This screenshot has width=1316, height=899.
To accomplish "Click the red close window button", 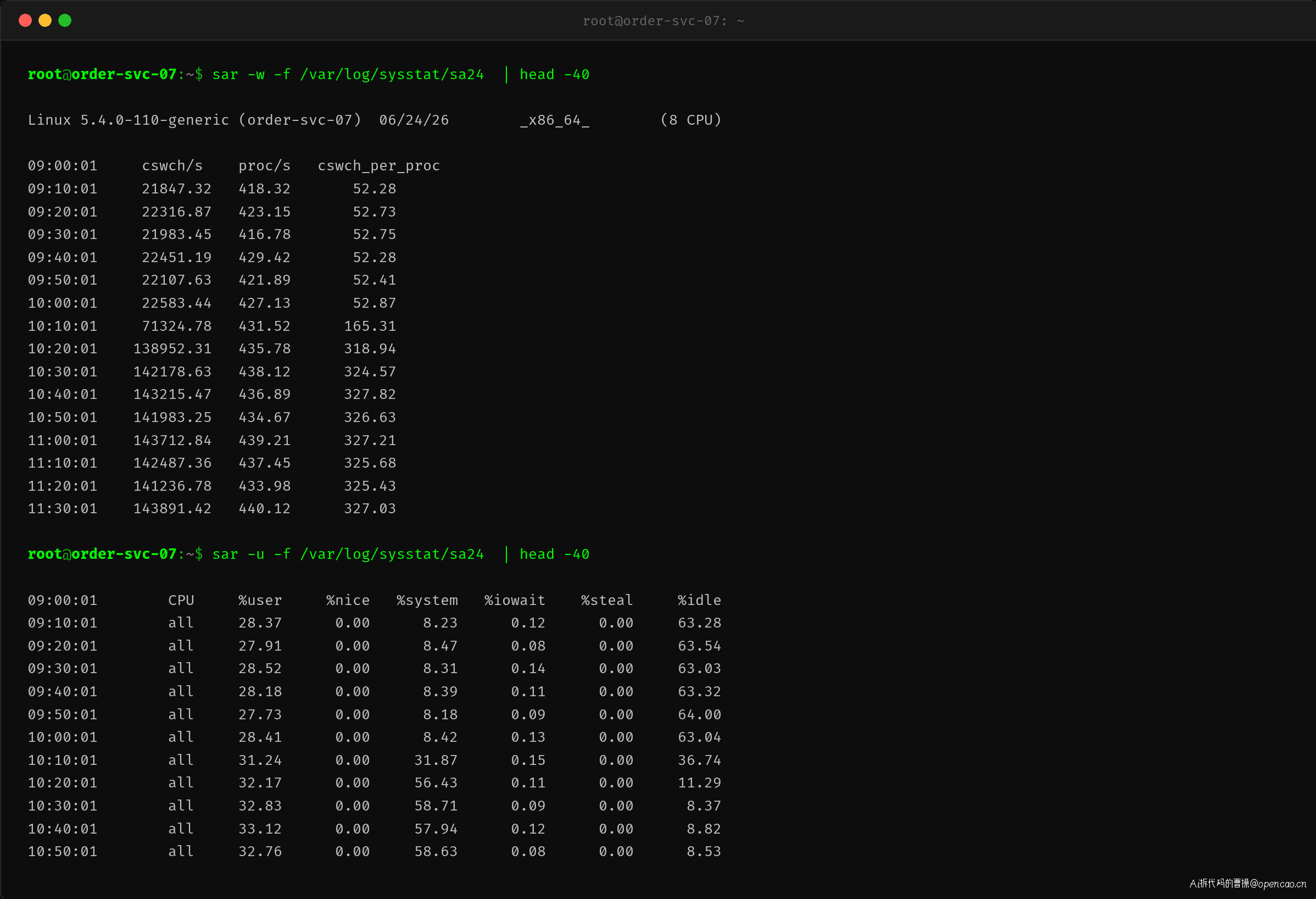I will pyautogui.click(x=25, y=21).
